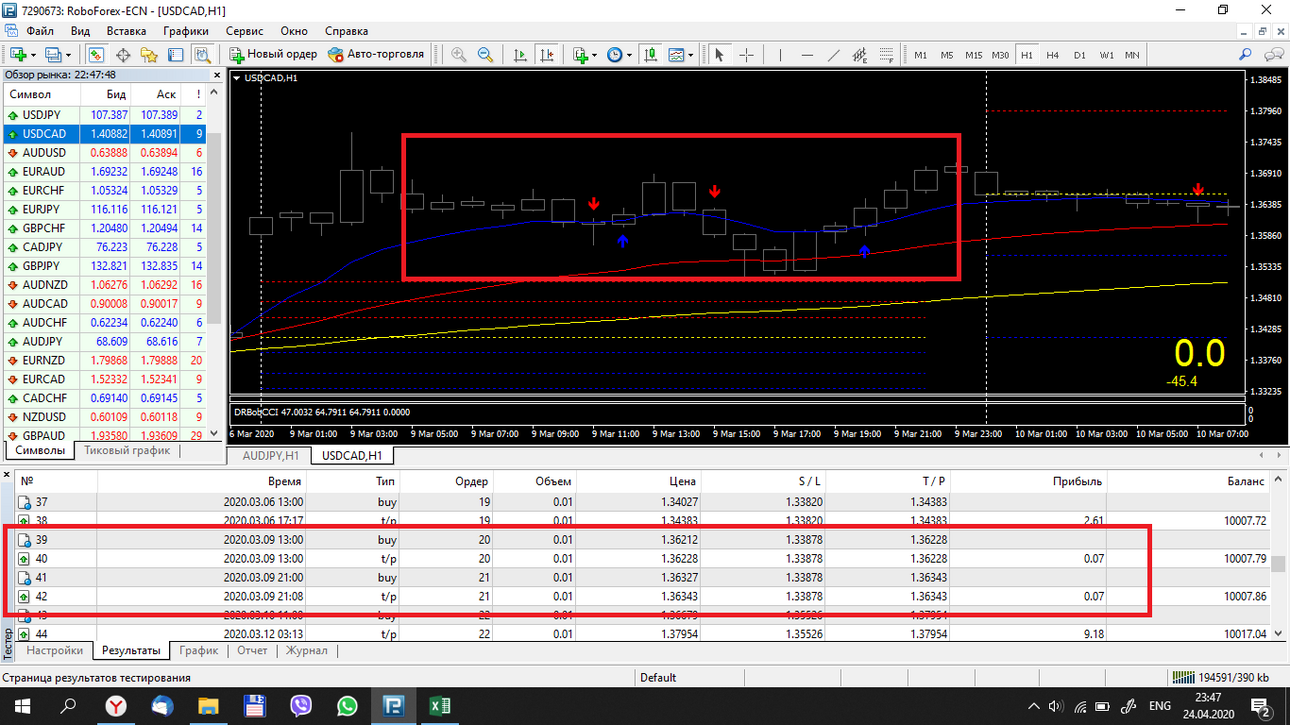Click the Новый ордер button

pos(274,54)
